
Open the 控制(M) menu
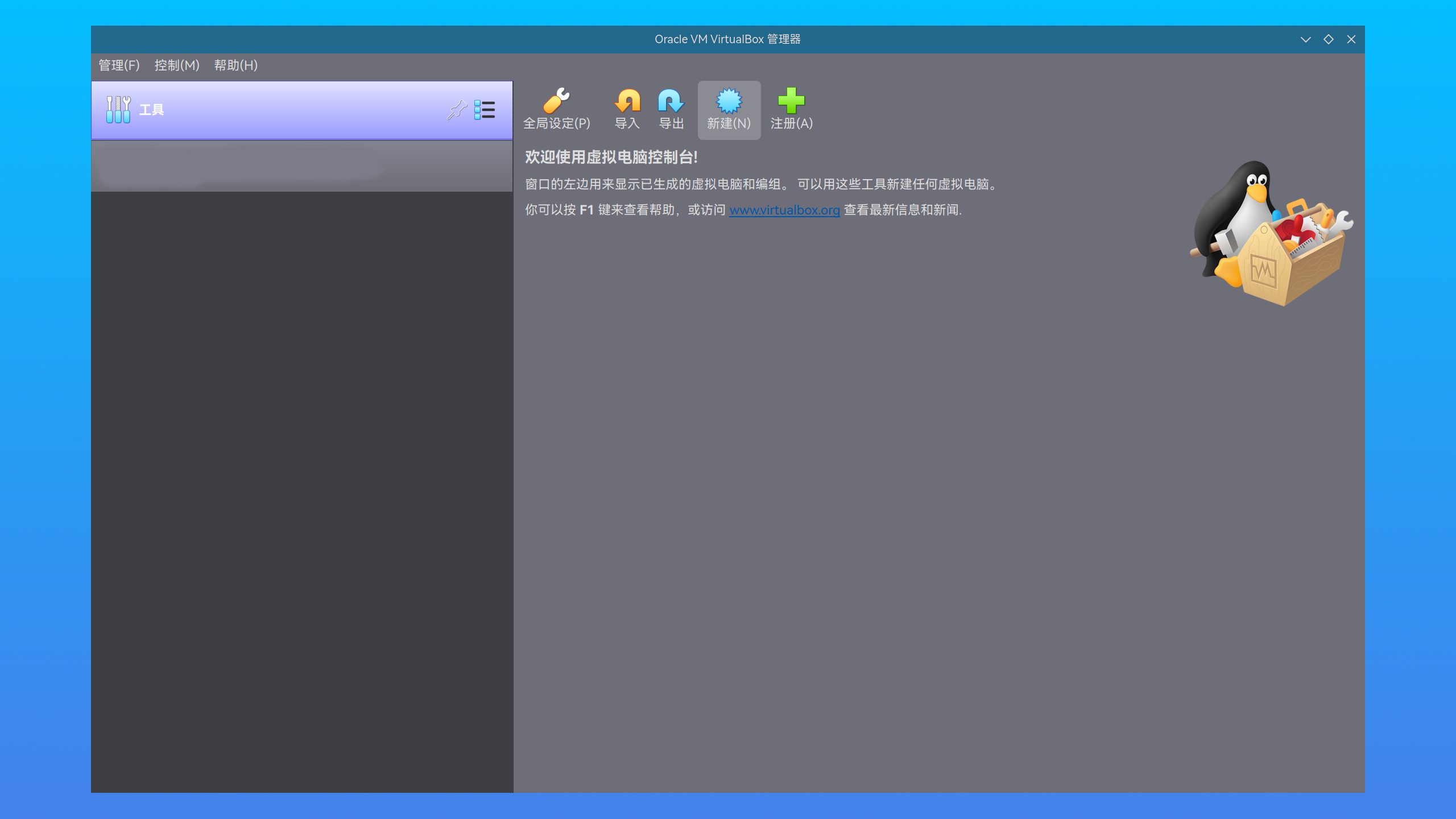coord(177,65)
